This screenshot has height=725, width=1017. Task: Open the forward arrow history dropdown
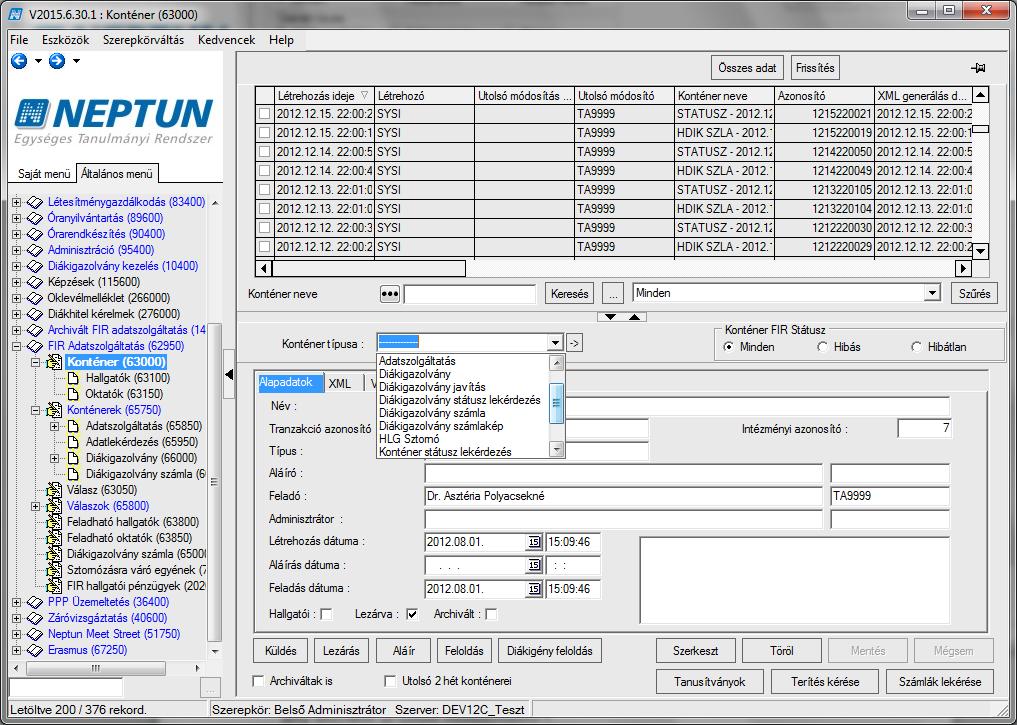(77, 62)
